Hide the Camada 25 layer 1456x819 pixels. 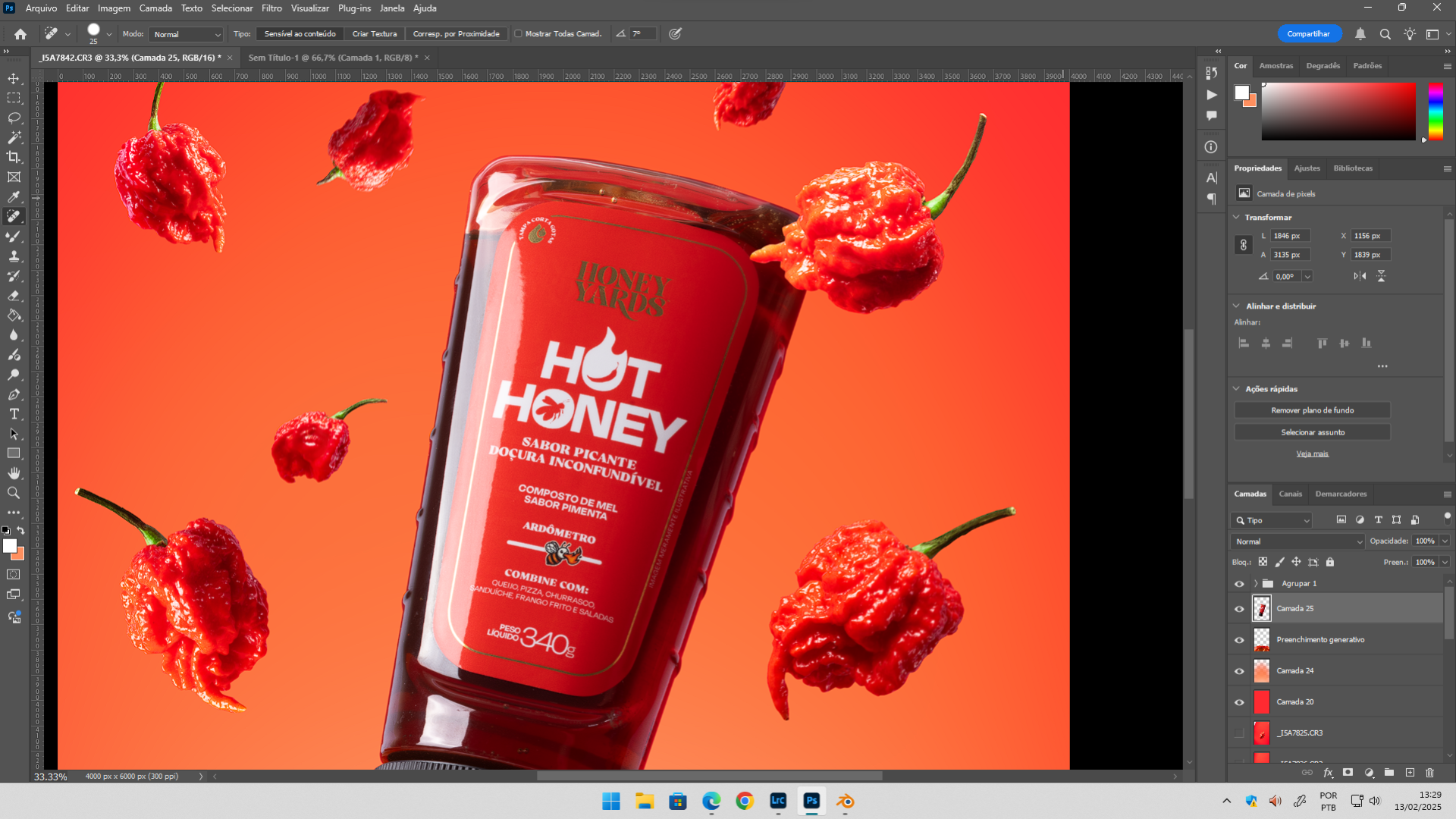1239,609
